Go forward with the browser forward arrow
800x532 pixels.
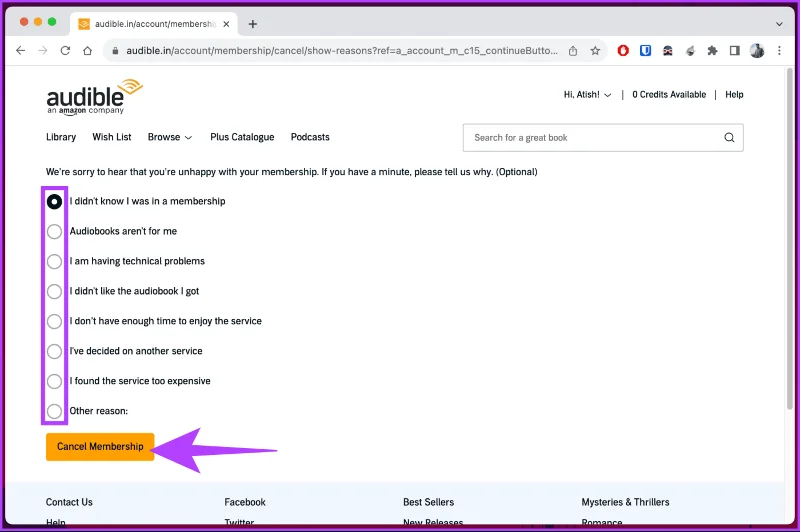(x=43, y=50)
